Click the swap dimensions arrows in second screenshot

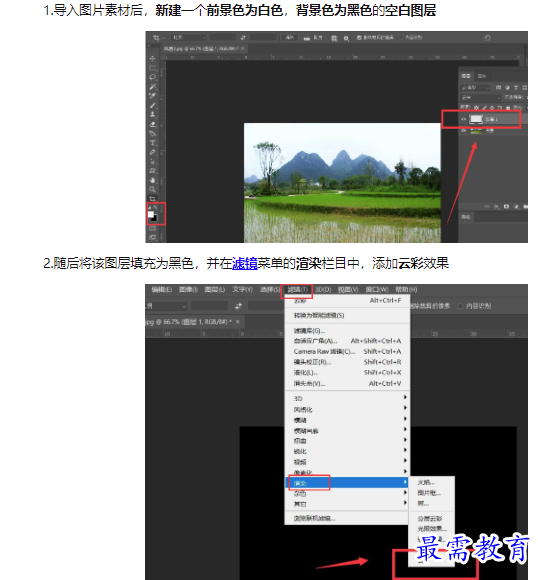tap(238, 306)
